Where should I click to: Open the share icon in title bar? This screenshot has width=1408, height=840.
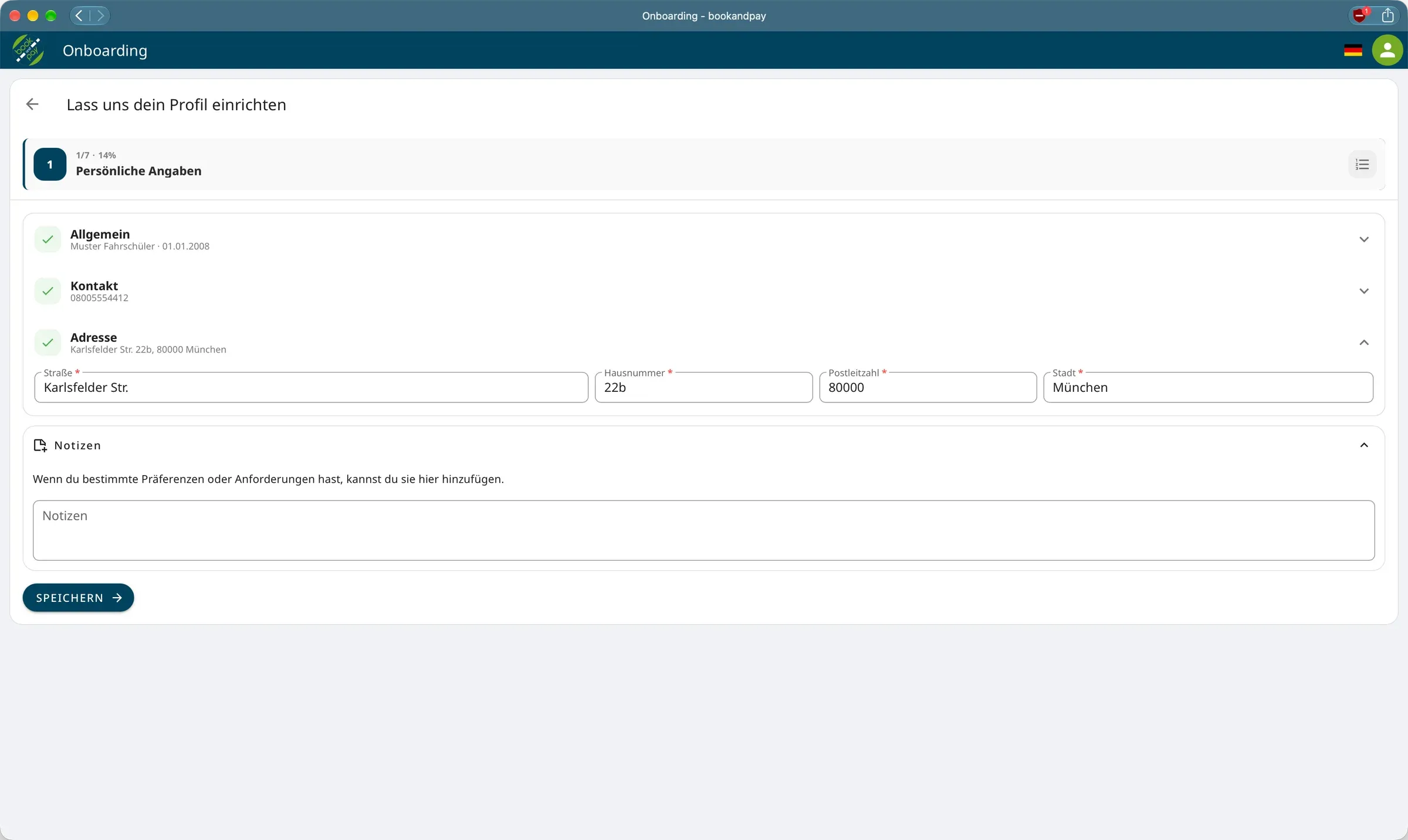point(1387,15)
